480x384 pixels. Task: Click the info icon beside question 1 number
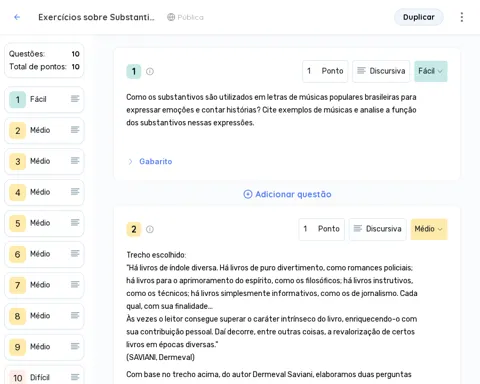click(x=150, y=71)
